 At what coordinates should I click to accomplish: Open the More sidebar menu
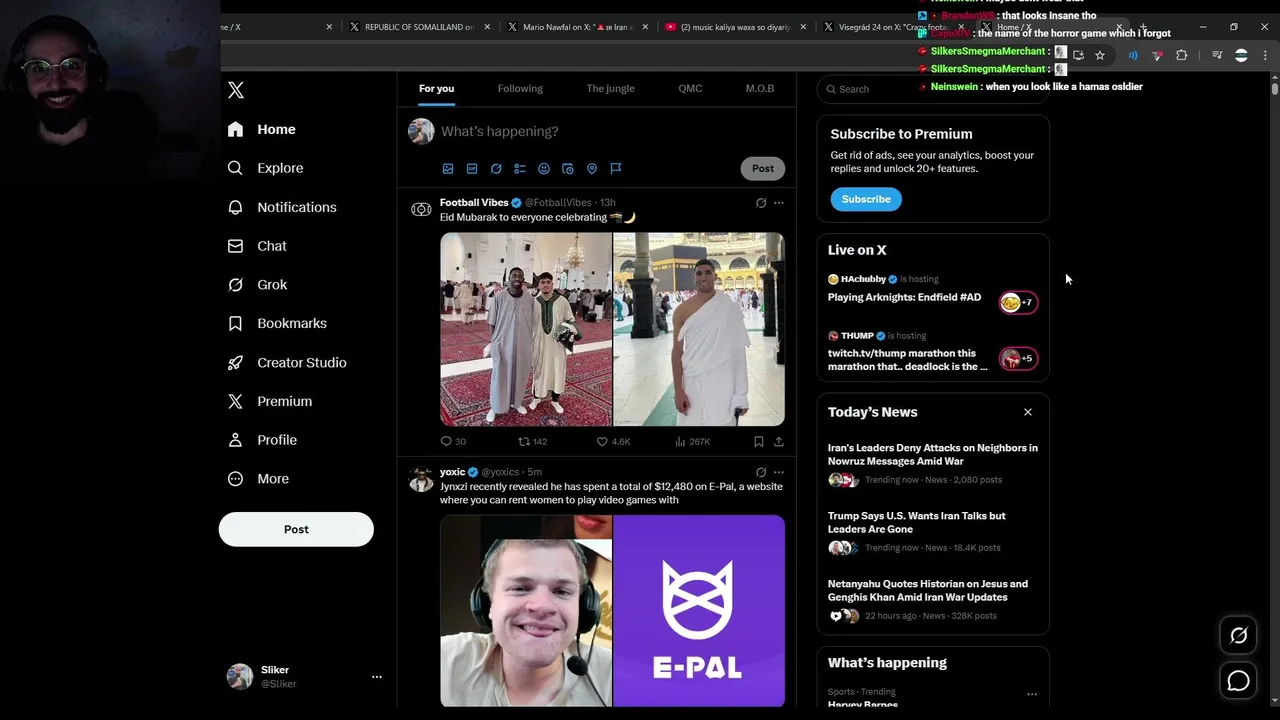click(x=259, y=479)
